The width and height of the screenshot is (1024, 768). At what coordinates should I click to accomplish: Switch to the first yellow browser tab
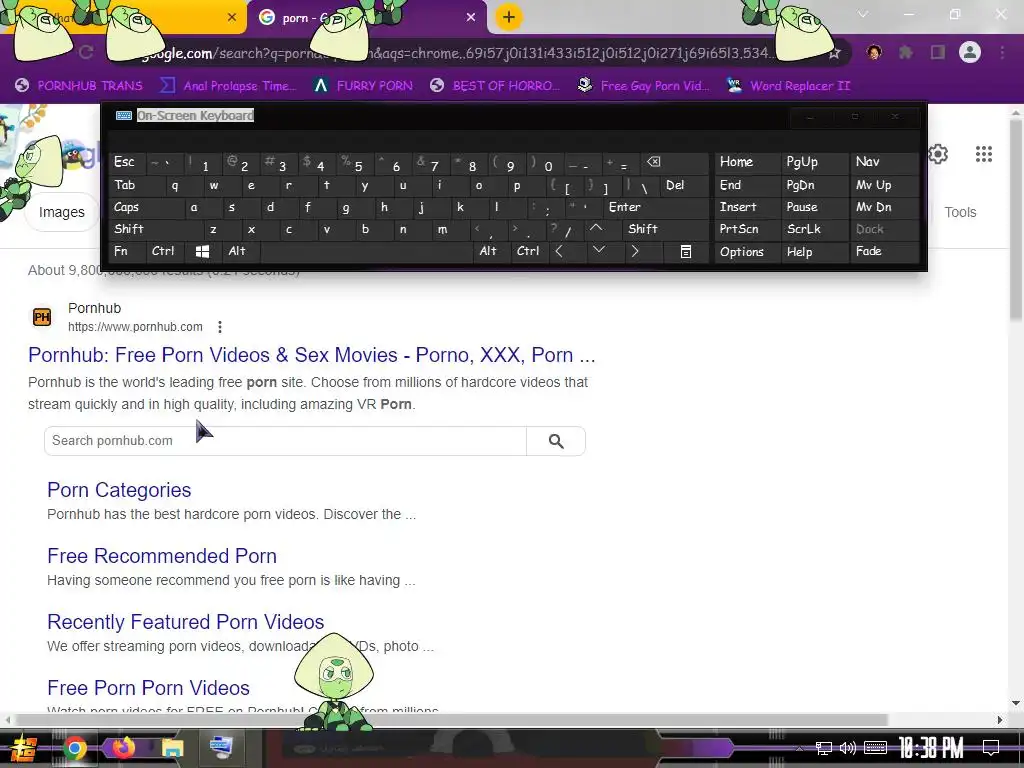point(123,18)
